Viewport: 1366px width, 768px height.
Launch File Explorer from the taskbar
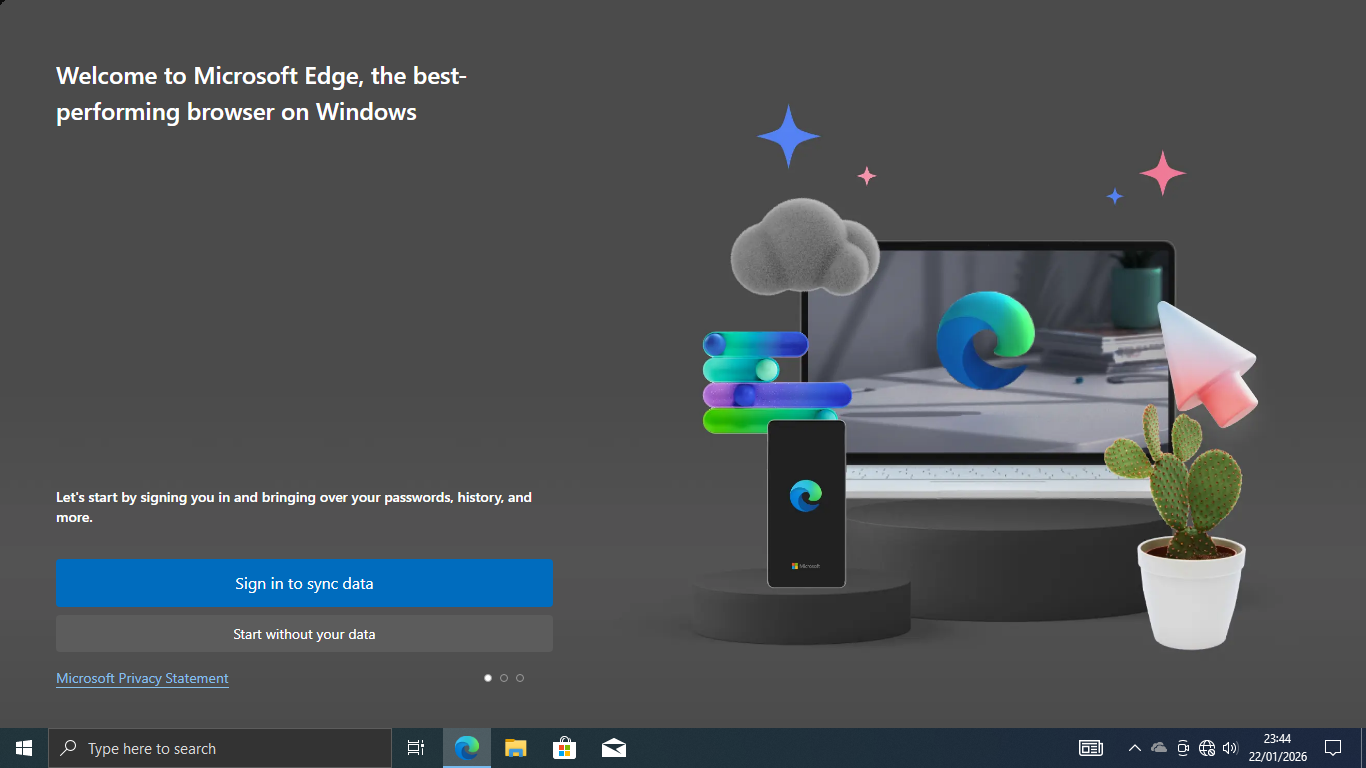tap(516, 748)
